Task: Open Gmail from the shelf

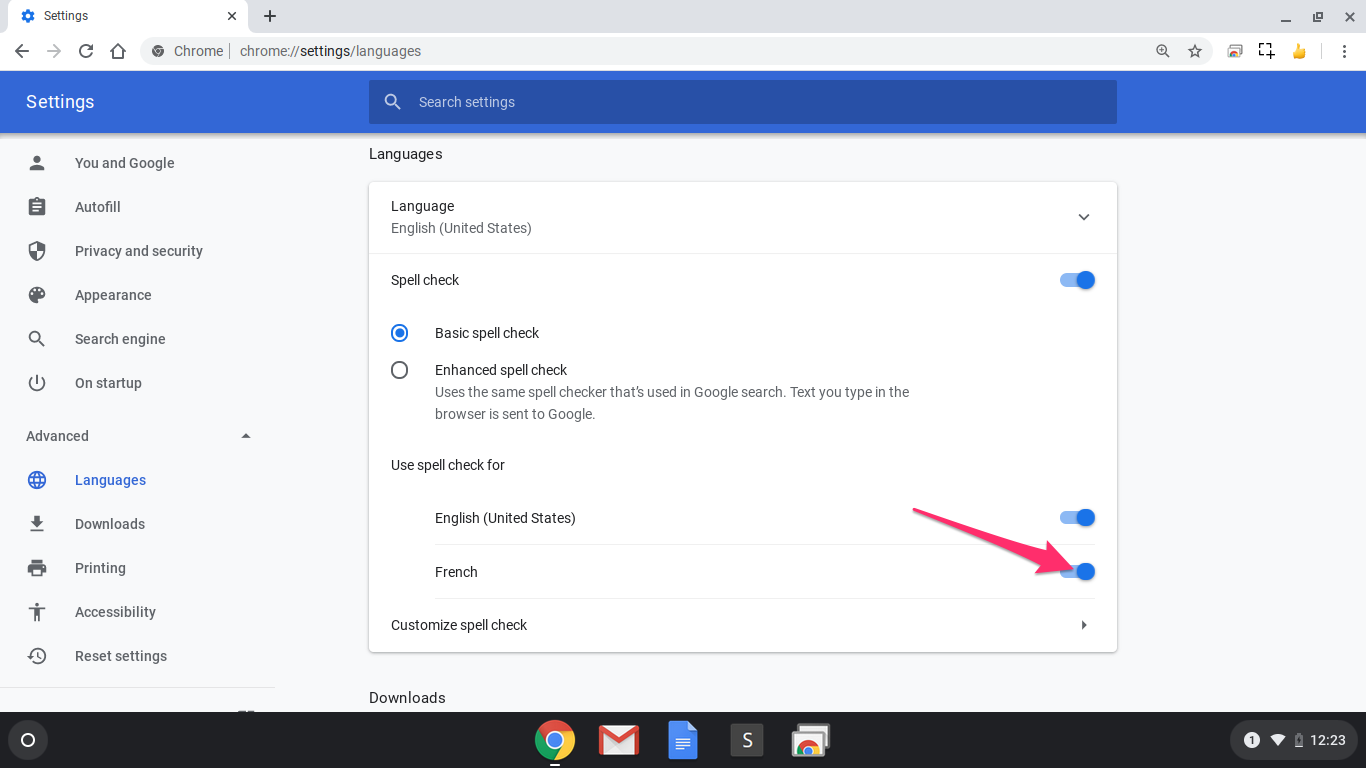Action: pos(619,740)
